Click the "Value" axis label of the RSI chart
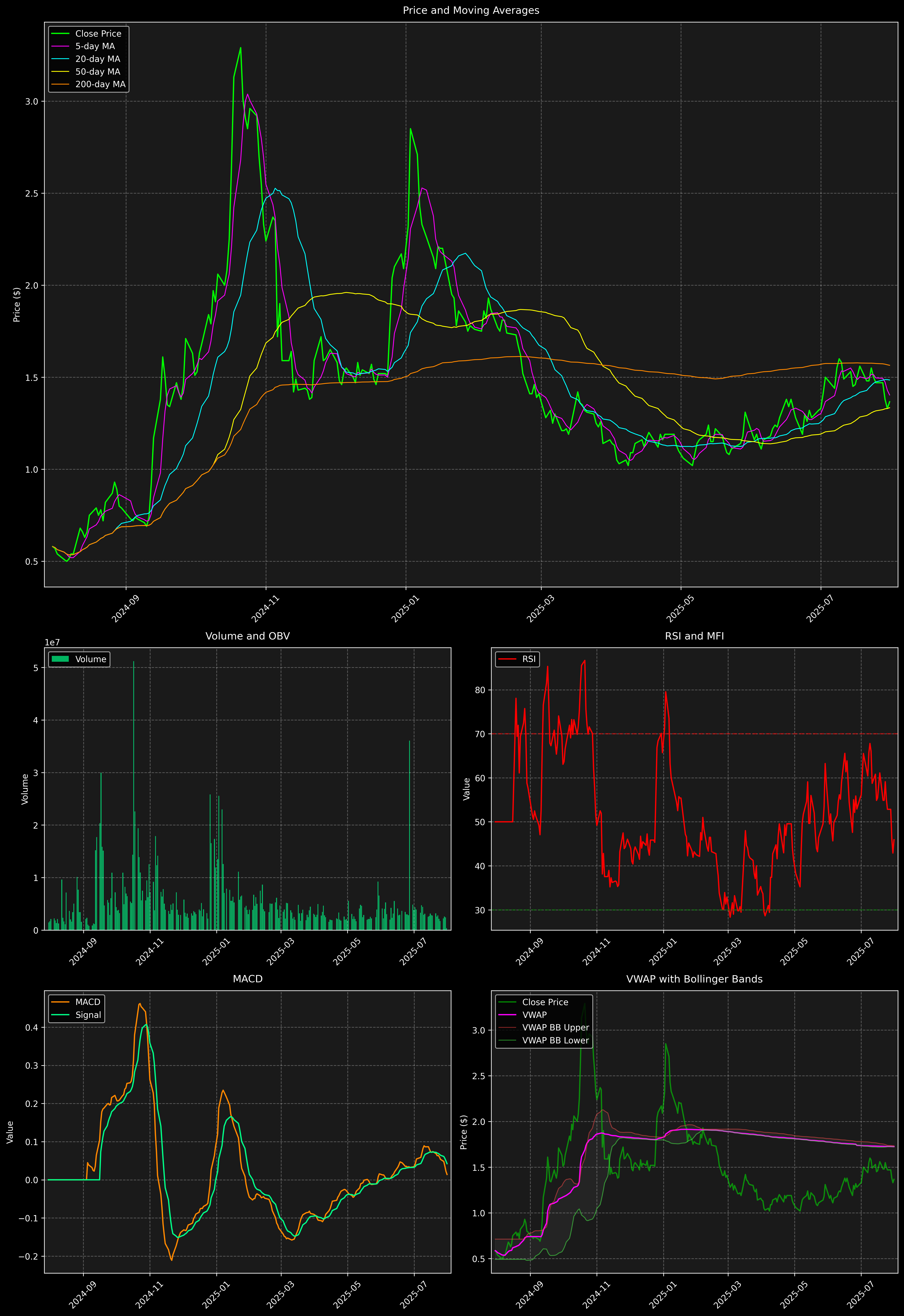 [467, 789]
